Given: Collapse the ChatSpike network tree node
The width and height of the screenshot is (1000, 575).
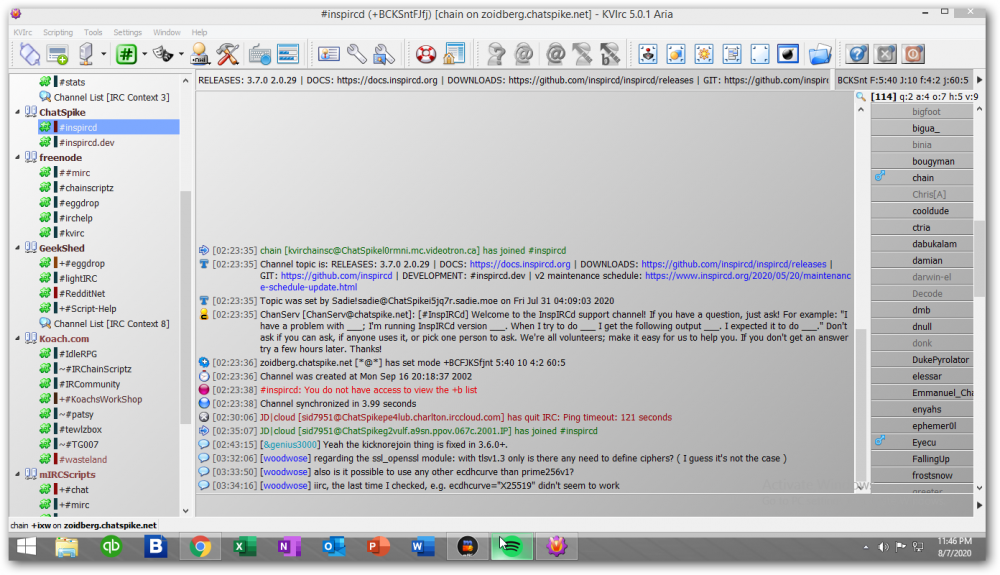Looking at the screenshot, I should click(x=17, y=113).
